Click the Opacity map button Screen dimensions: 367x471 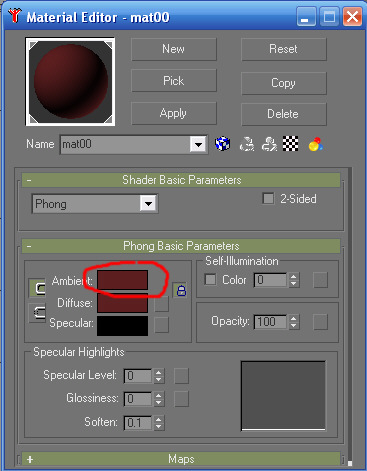click(x=320, y=322)
